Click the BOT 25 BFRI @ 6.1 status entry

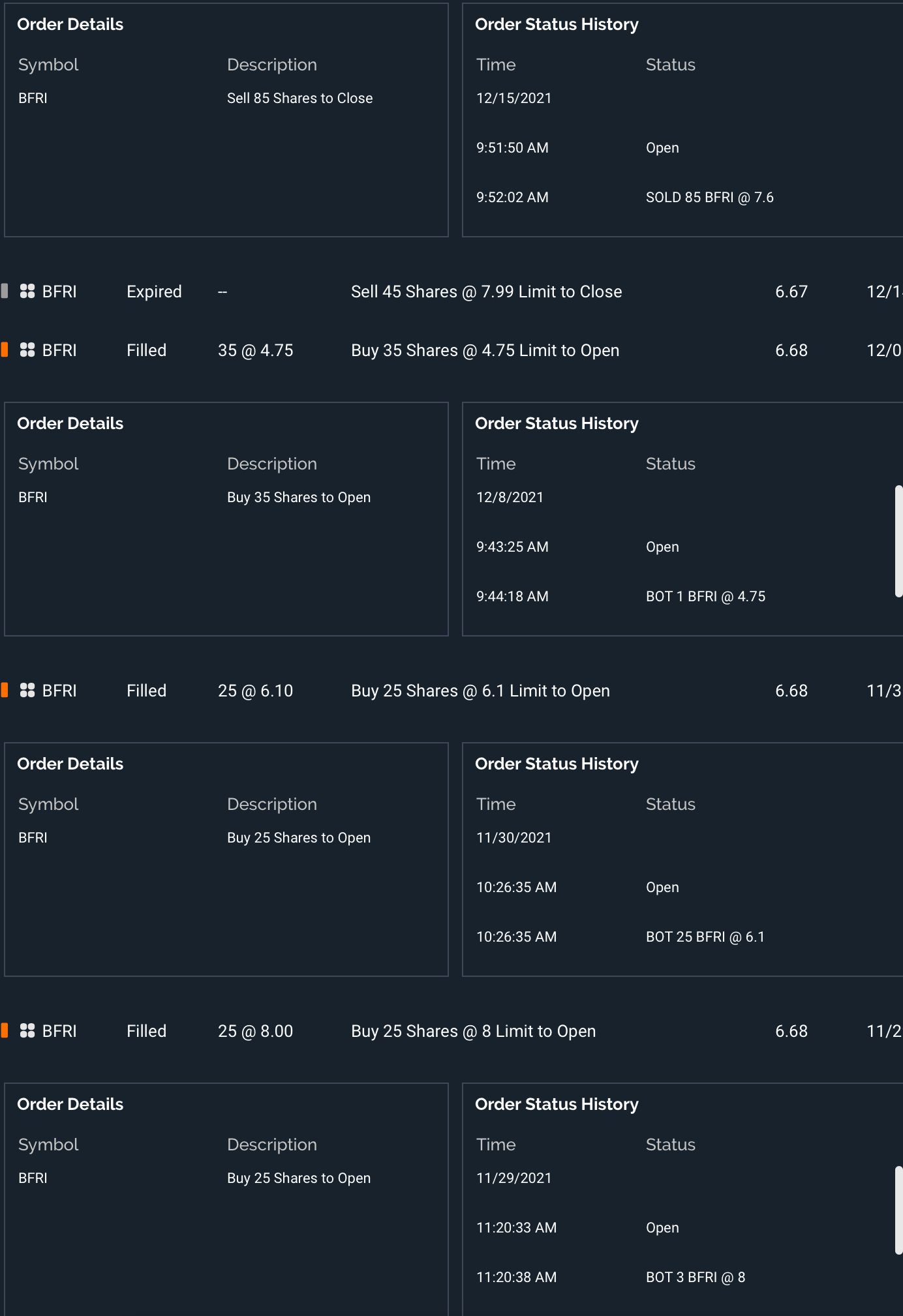tap(705, 937)
